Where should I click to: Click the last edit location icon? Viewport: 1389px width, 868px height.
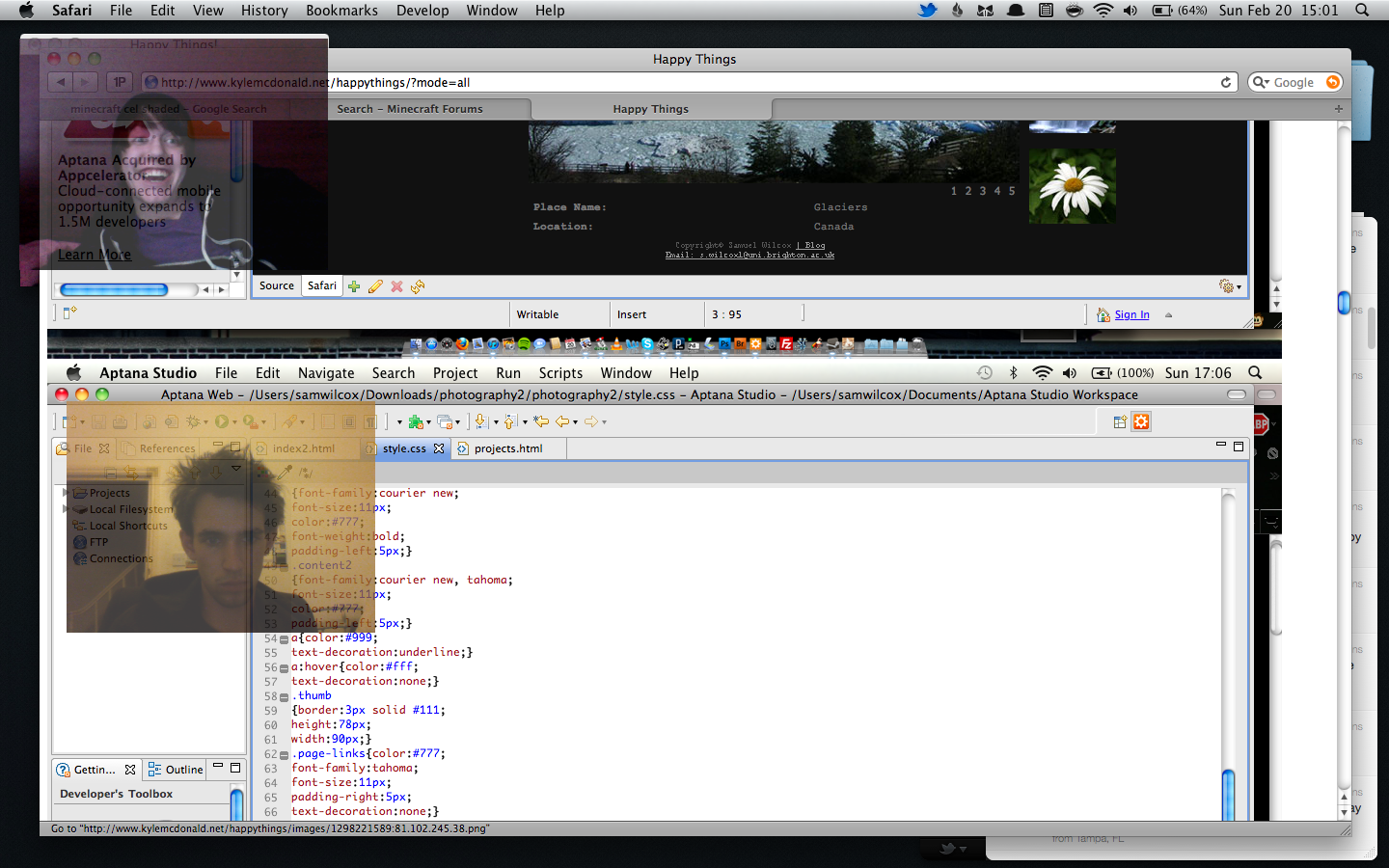point(541,421)
